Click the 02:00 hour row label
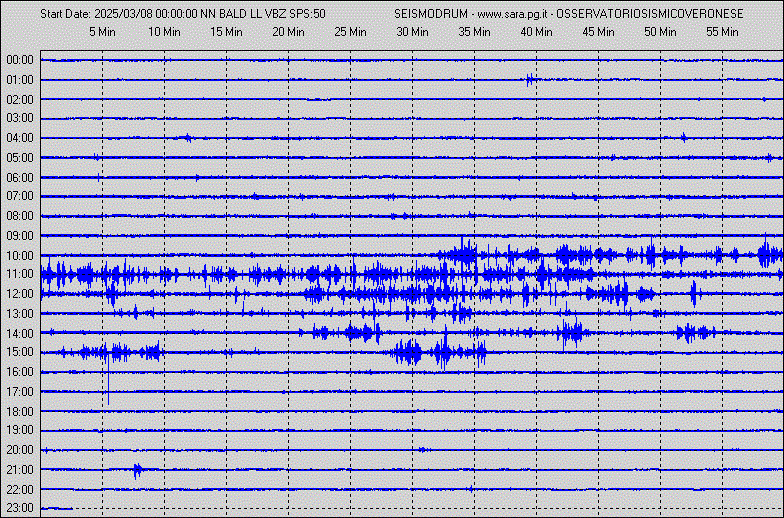The width and height of the screenshot is (784, 518). coord(20,100)
